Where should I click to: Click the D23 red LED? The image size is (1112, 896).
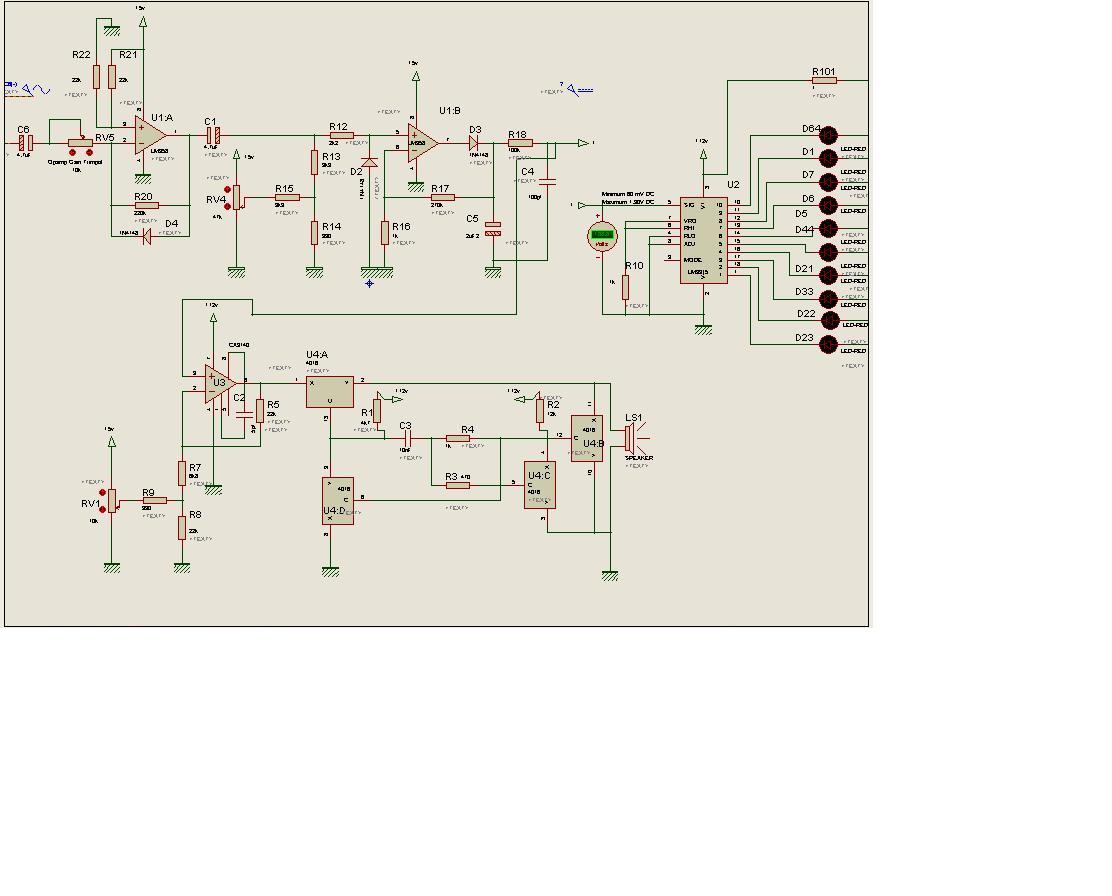pyautogui.click(x=828, y=344)
